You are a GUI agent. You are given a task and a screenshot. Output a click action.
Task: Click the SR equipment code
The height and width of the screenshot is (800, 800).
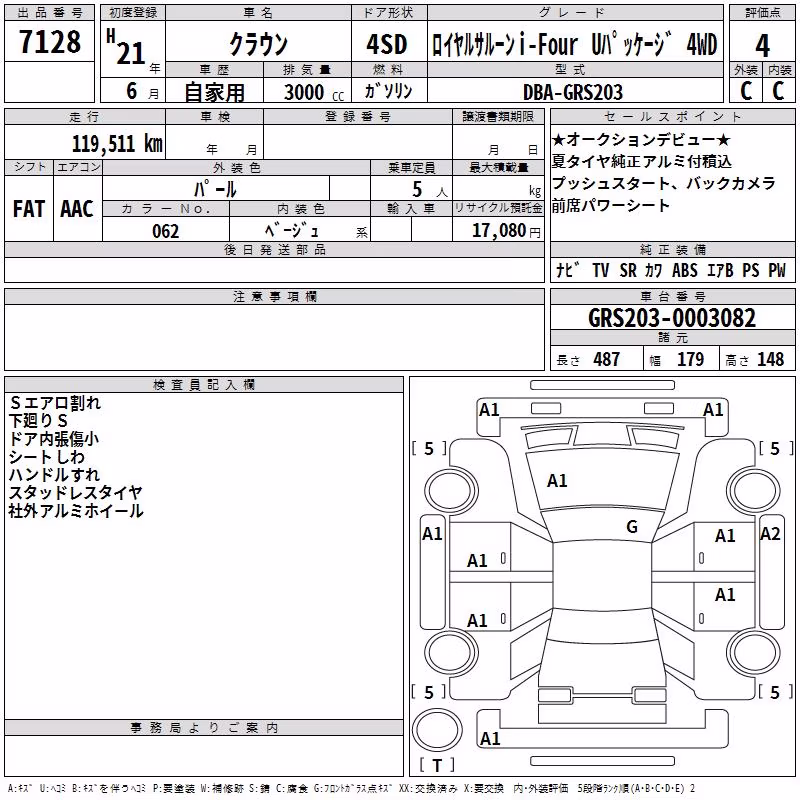pyautogui.click(x=628, y=270)
